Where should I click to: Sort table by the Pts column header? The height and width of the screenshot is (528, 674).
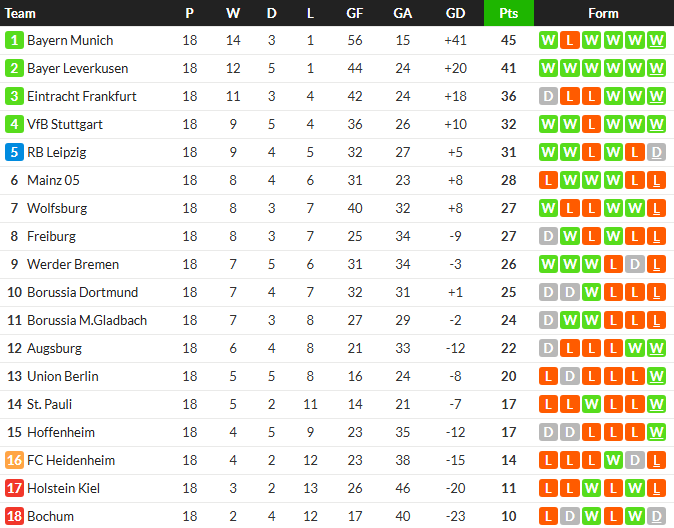(x=508, y=13)
